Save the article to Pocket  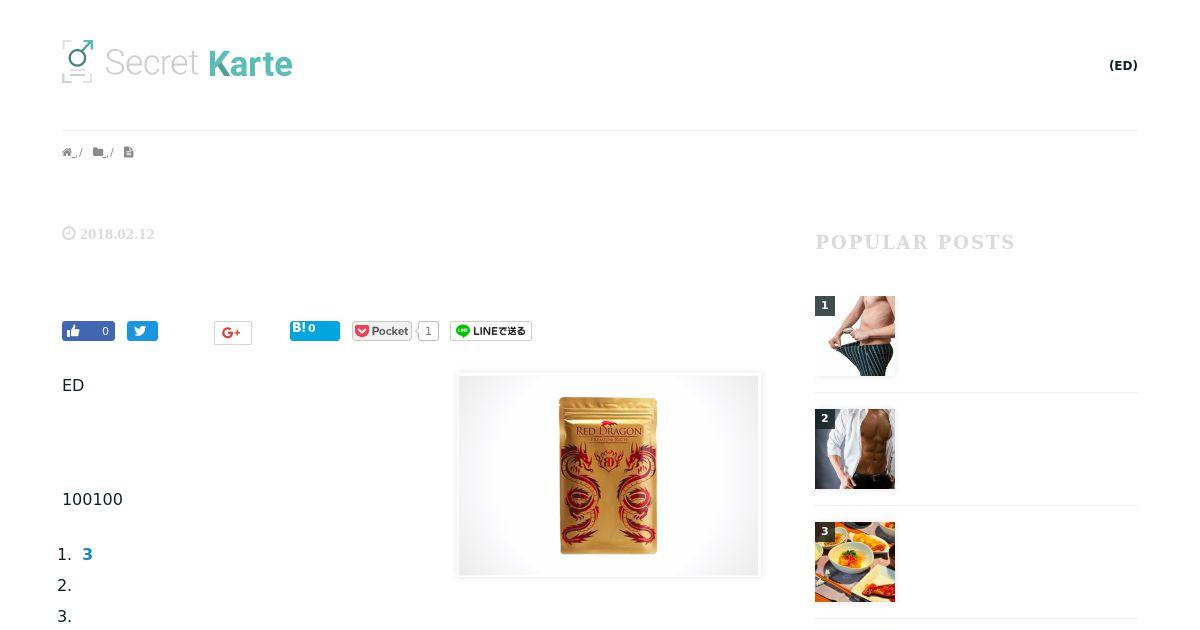pos(382,331)
